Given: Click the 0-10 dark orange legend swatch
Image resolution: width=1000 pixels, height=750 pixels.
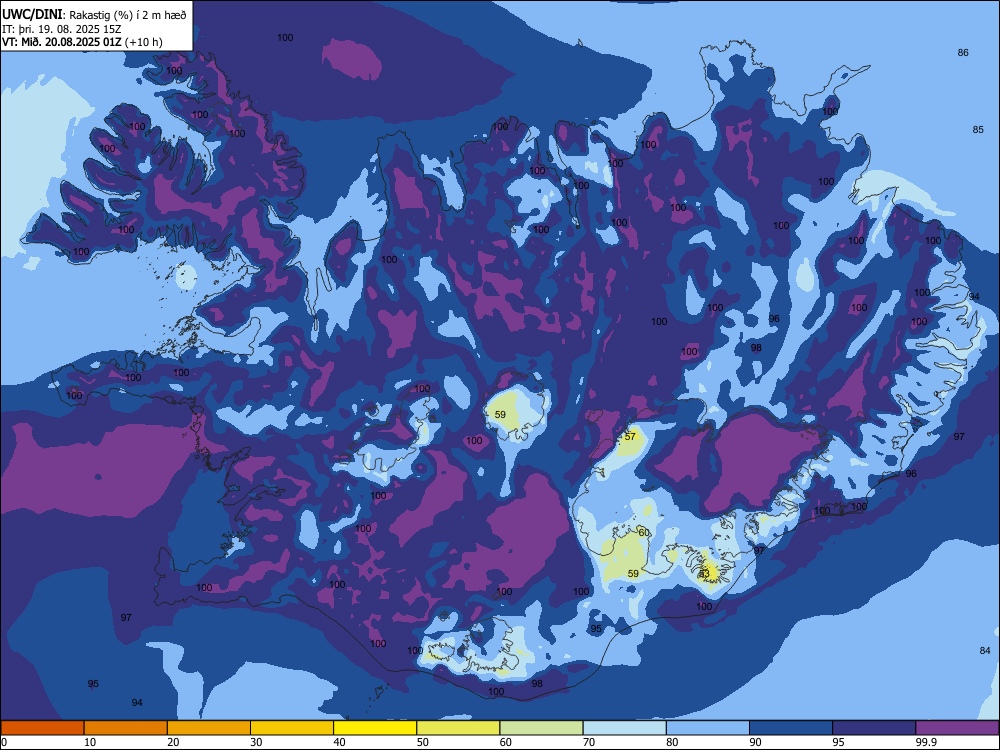Looking at the screenshot, I should click(42, 728).
